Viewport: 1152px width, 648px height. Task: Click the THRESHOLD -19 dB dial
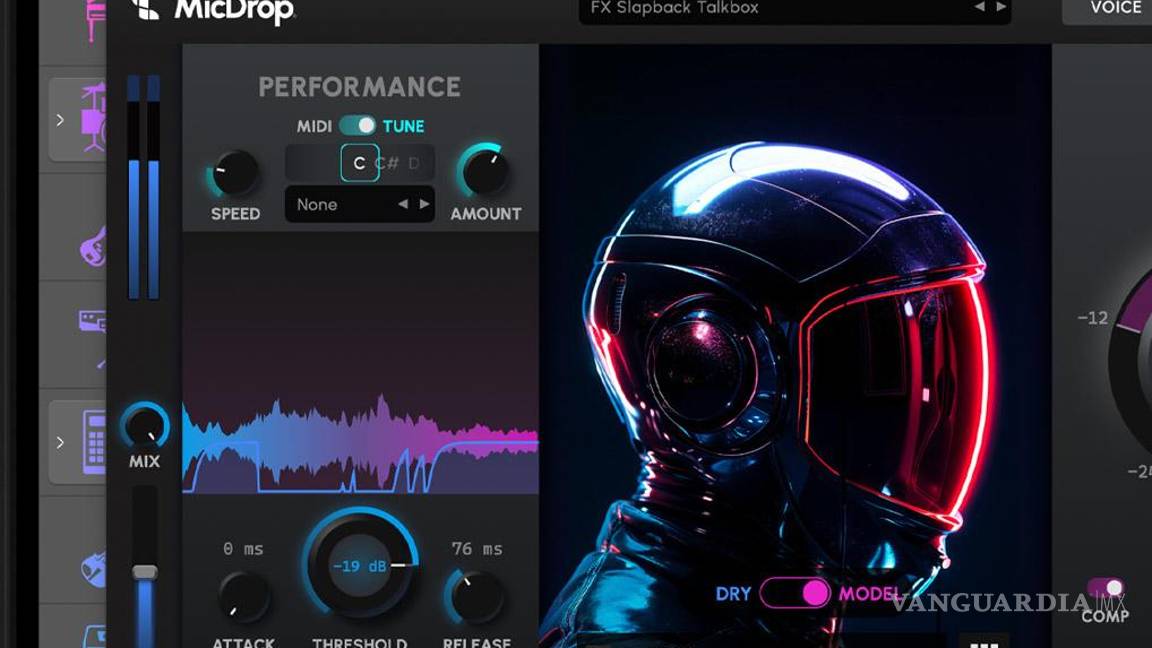(360, 566)
